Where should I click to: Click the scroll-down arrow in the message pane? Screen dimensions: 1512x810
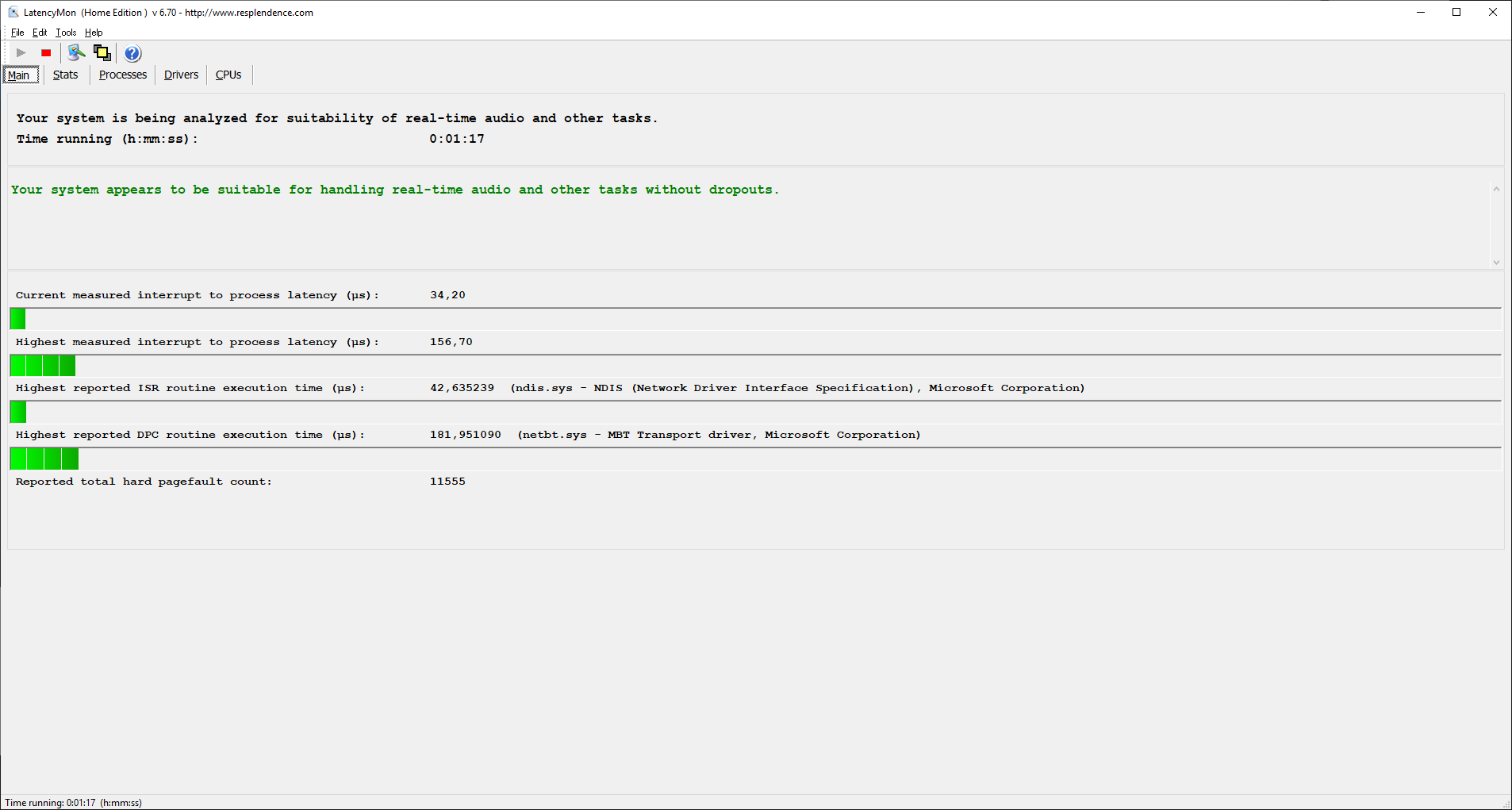(x=1496, y=262)
